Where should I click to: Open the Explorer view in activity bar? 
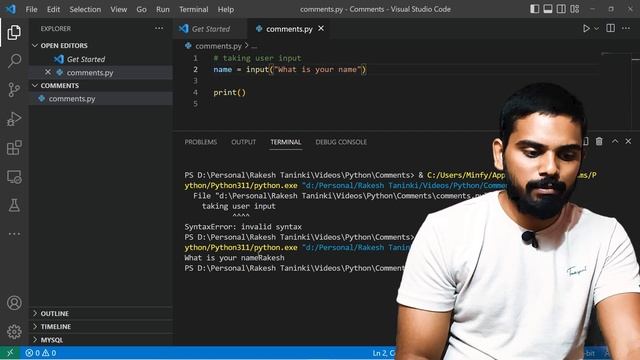click(14, 32)
